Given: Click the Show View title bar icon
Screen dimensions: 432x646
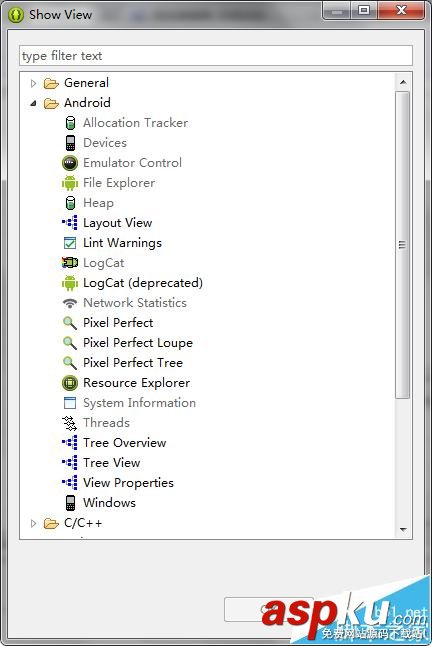Looking at the screenshot, I should click(16, 15).
